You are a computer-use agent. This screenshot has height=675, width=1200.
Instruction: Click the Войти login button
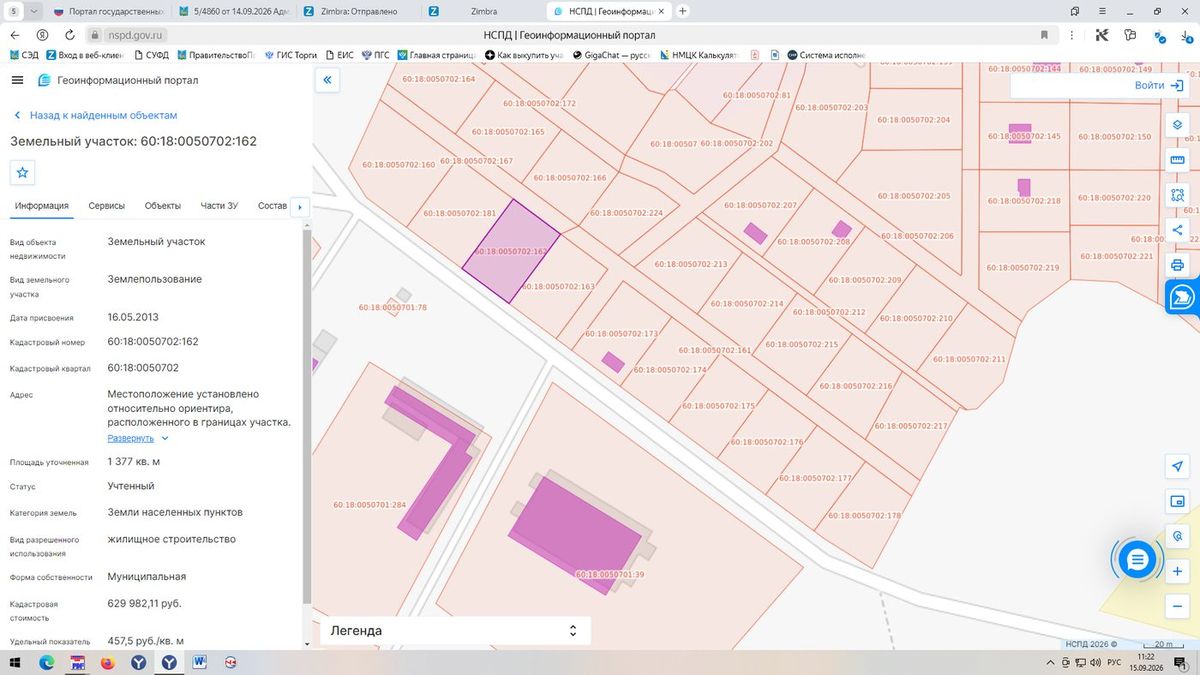pos(1159,85)
